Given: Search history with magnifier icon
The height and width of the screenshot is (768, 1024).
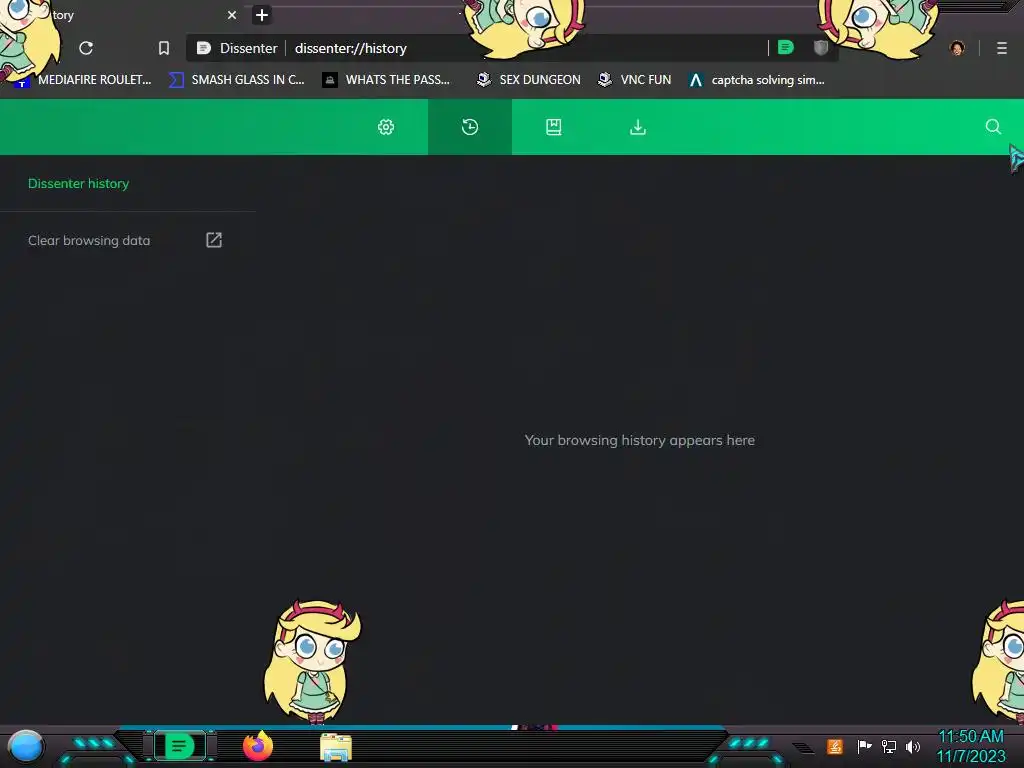Looking at the screenshot, I should [x=993, y=127].
